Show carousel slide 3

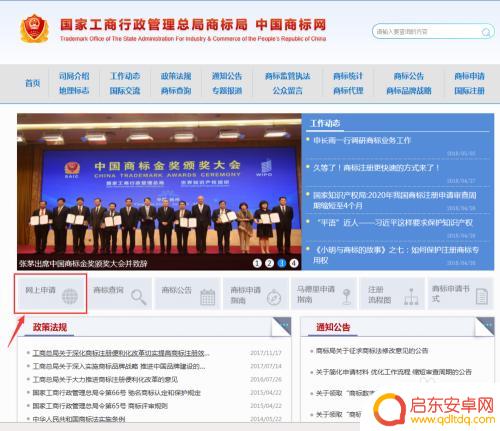(282, 263)
